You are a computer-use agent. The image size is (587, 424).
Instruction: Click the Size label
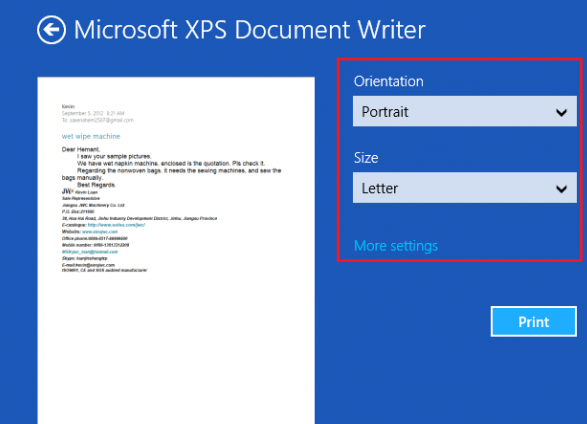[x=366, y=158]
